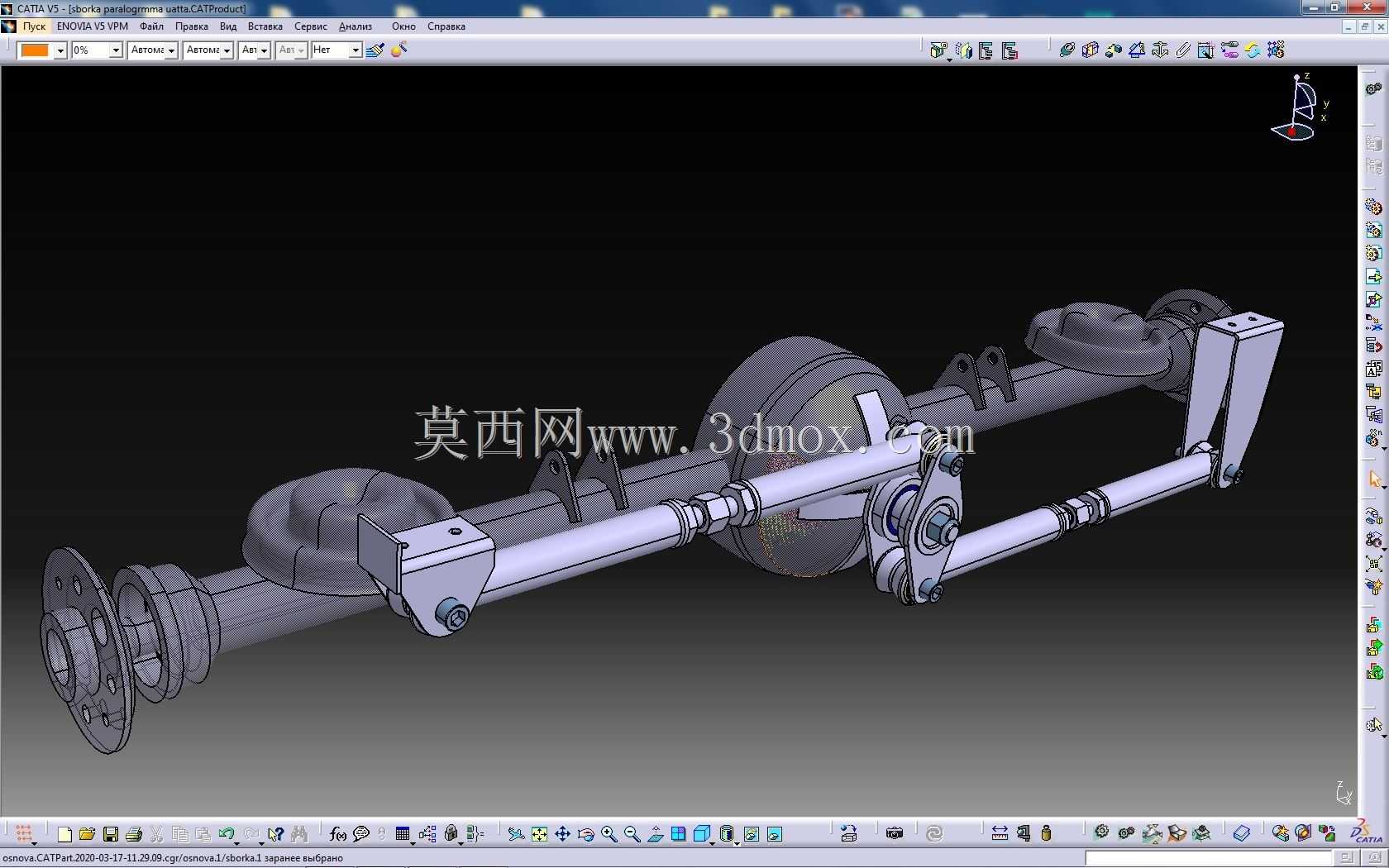Open the graphic color dropdown arrow
The image size is (1389, 868).
60,50
